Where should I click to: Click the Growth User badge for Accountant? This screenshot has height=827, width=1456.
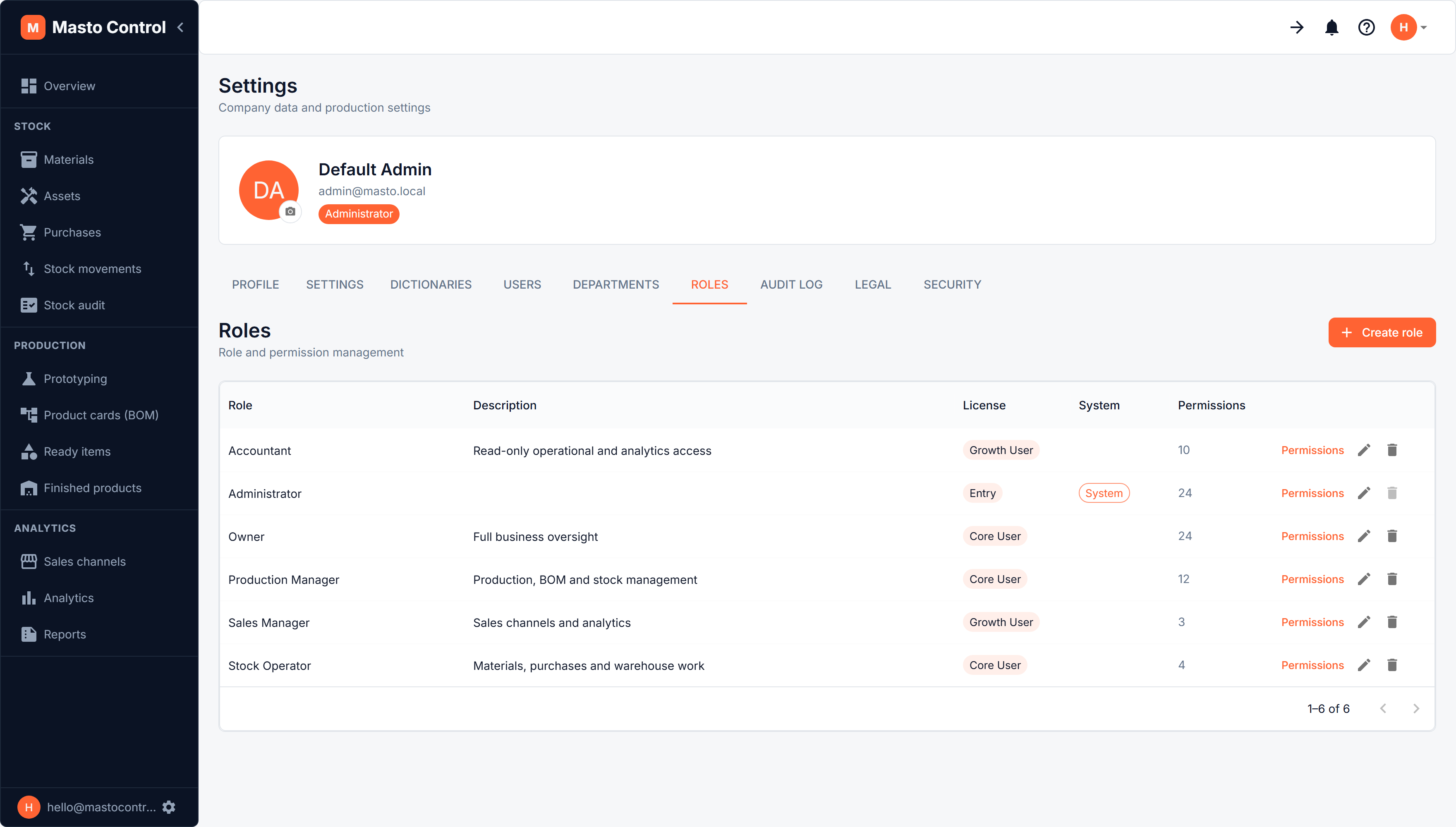pyautogui.click(x=1001, y=450)
